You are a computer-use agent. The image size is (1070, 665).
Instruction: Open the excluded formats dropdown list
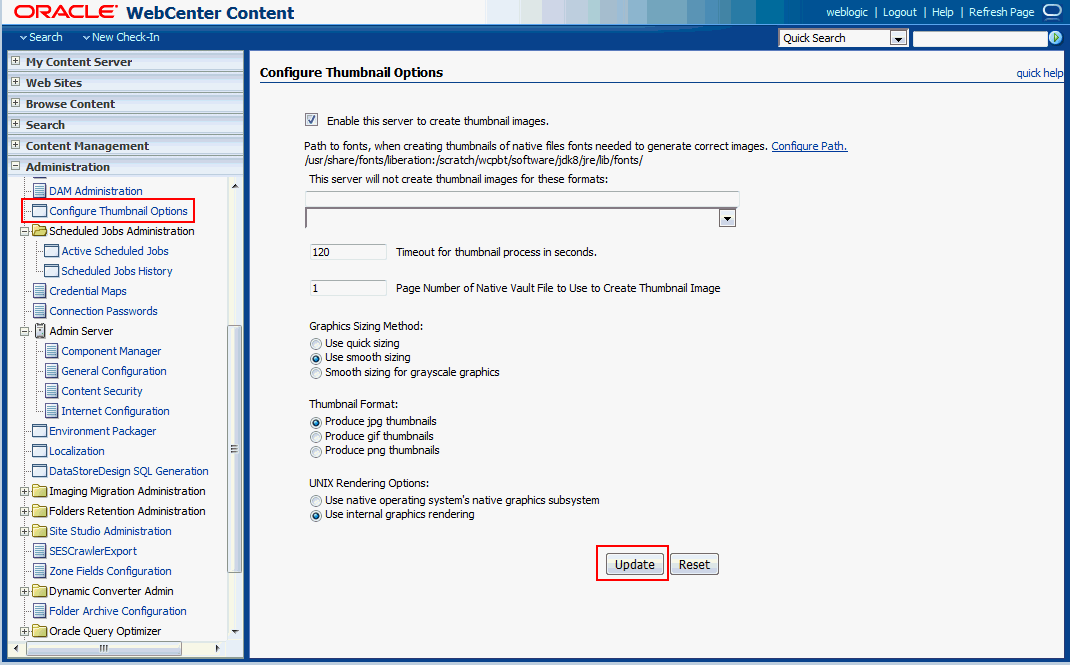click(727, 218)
